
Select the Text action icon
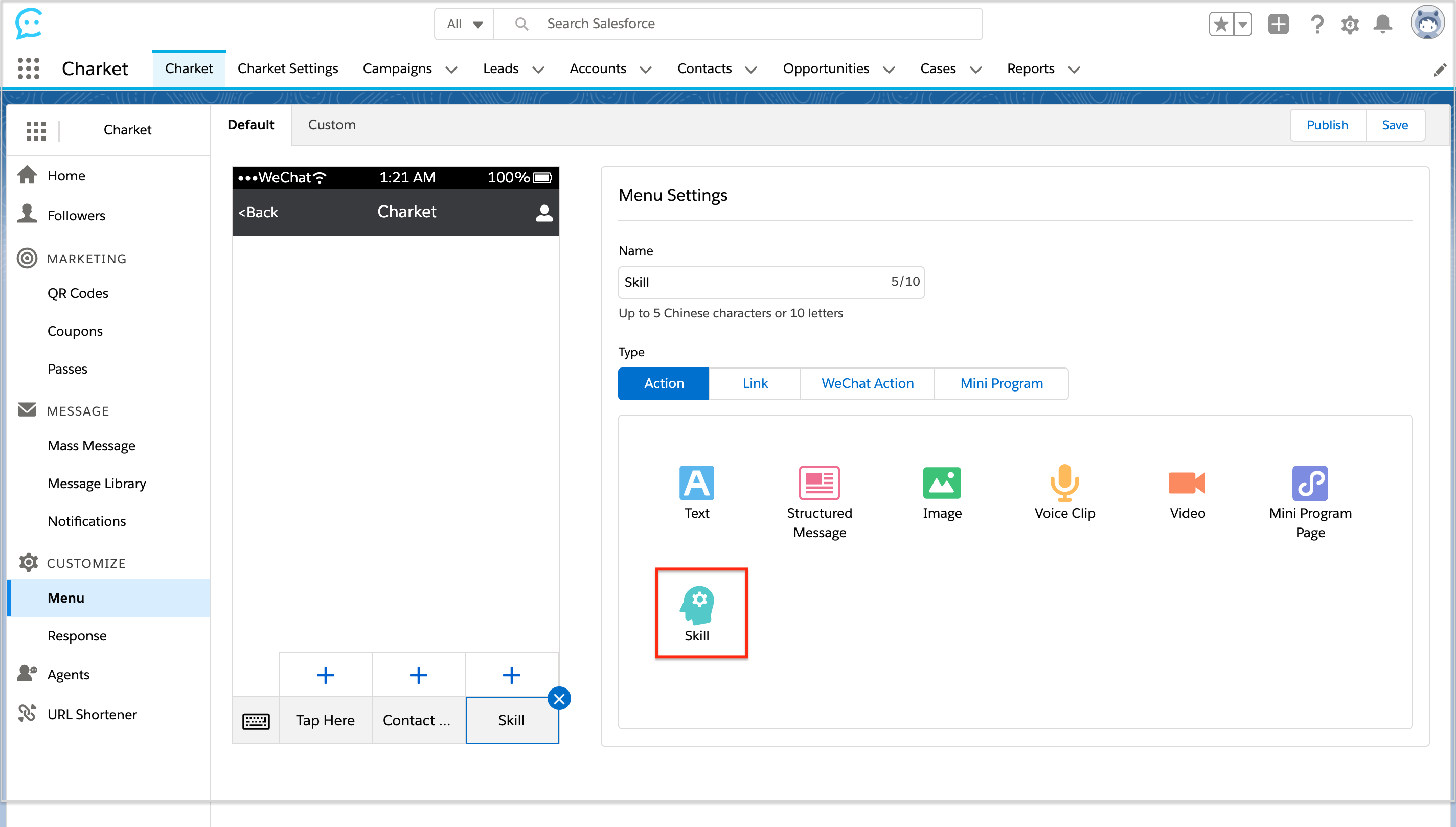coord(696,484)
